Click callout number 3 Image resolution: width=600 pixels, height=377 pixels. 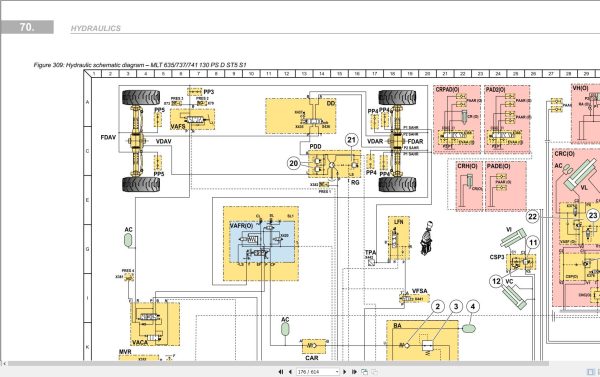coord(456,307)
